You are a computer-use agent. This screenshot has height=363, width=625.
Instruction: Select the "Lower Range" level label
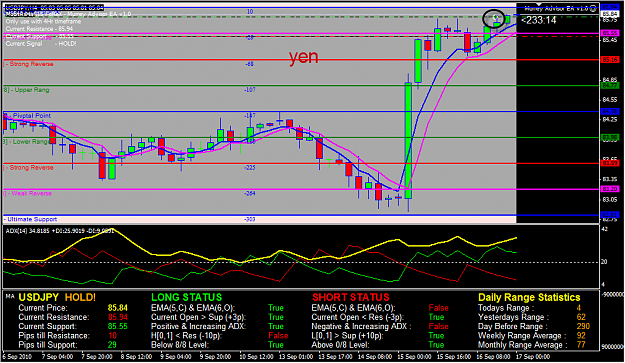point(31,142)
